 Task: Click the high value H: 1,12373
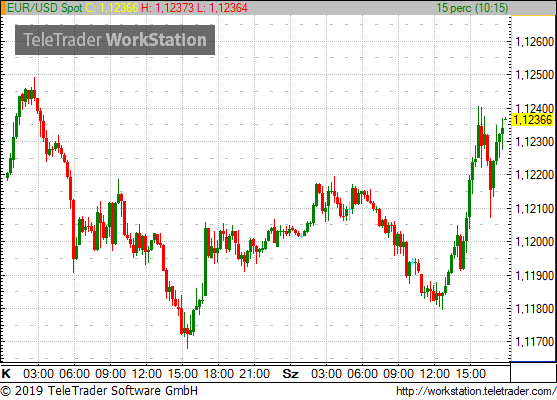point(167,8)
